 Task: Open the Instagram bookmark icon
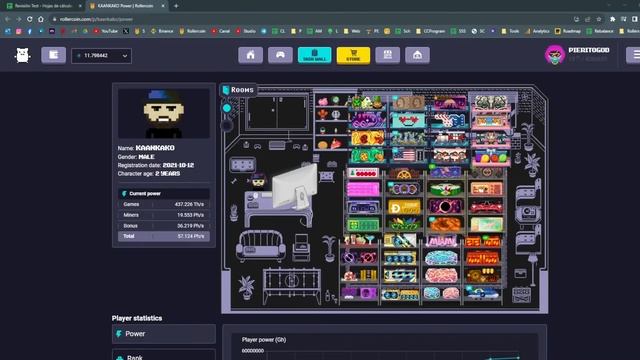(x=18, y=31)
